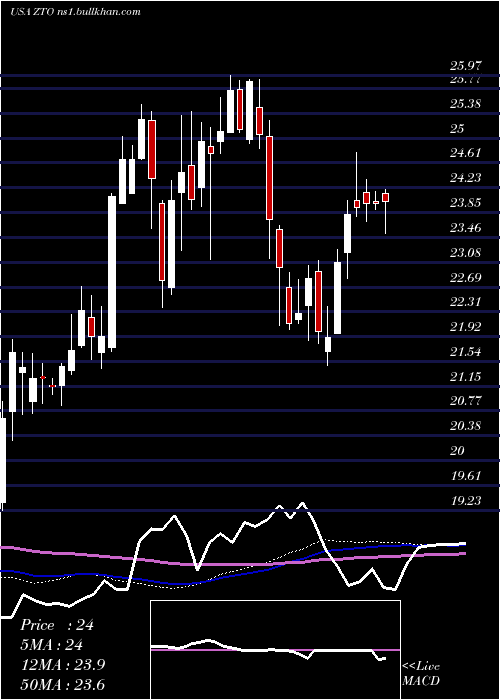
Task: Click the '12MA : 23.9' readout
Action: tap(62, 665)
